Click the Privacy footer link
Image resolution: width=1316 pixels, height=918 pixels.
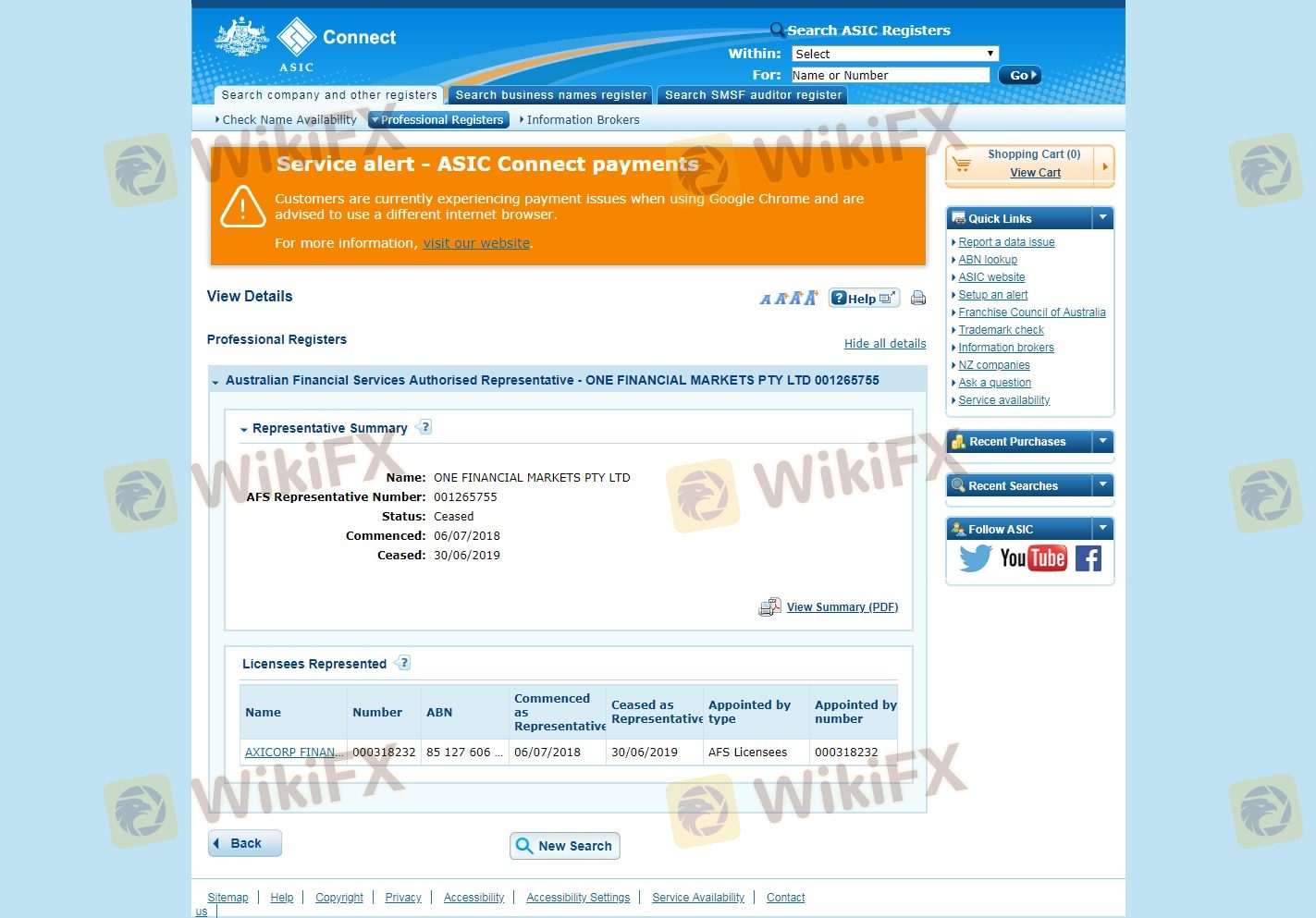click(403, 898)
